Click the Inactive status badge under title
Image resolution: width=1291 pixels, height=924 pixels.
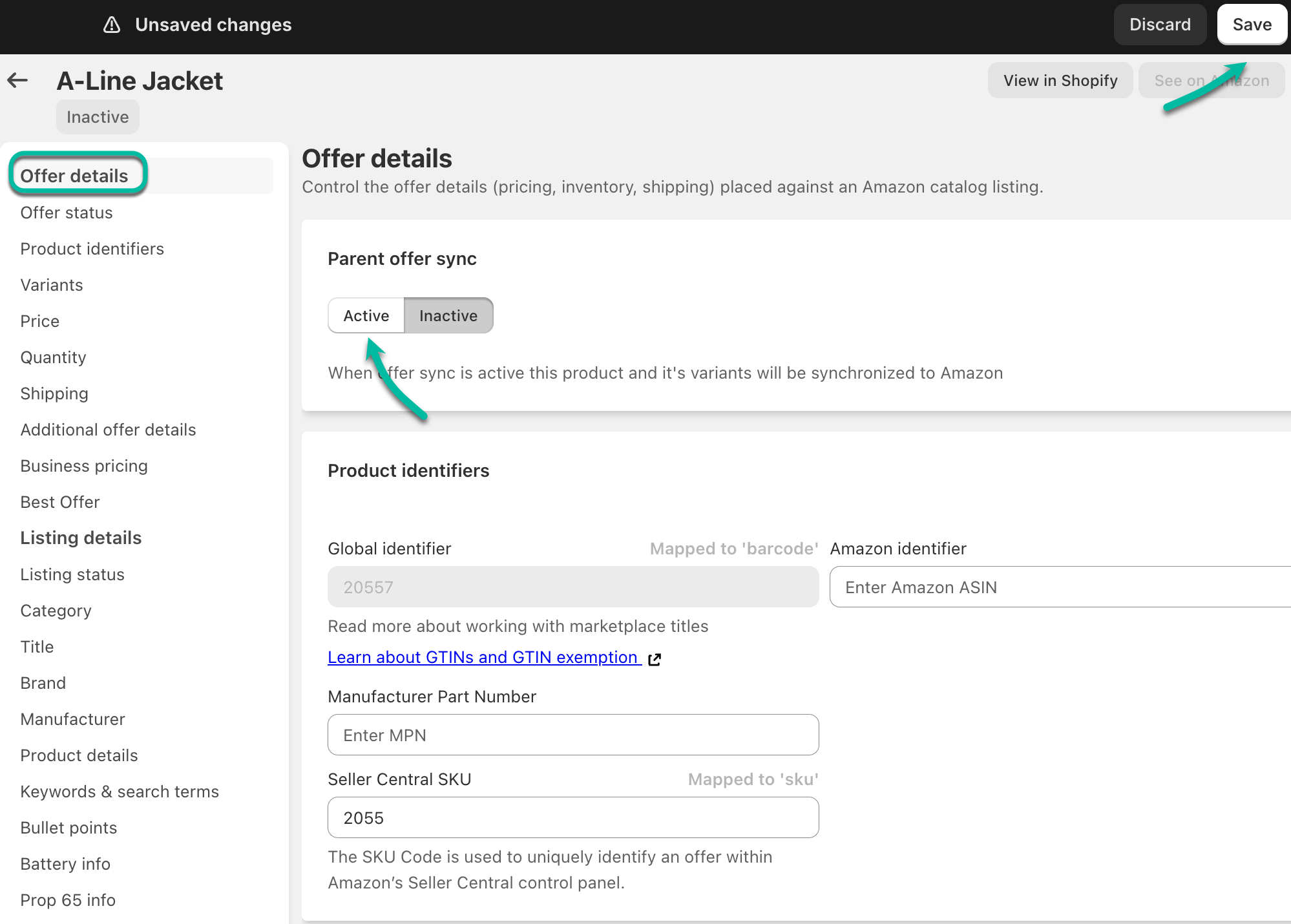[x=98, y=117]
